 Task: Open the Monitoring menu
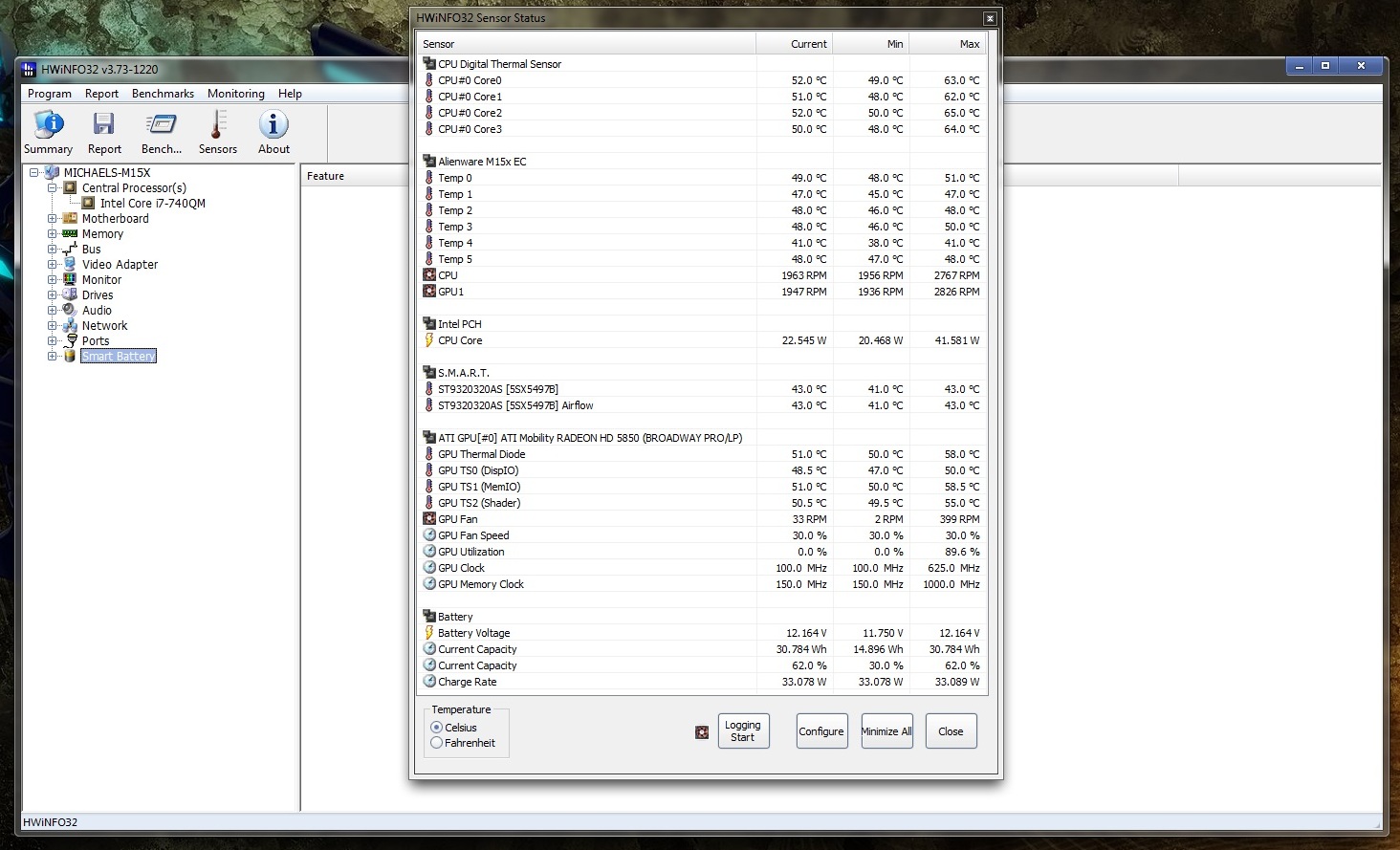coord(236,94)
